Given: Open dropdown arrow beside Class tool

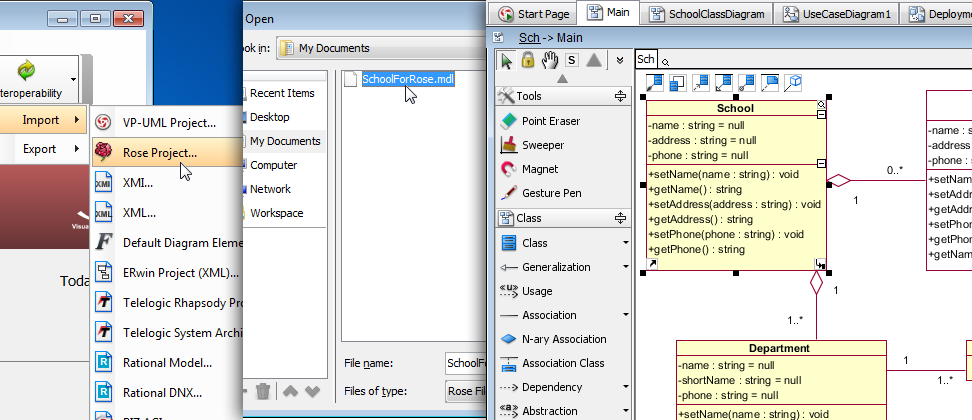Looking at the screenshot, I should point(625,243).
